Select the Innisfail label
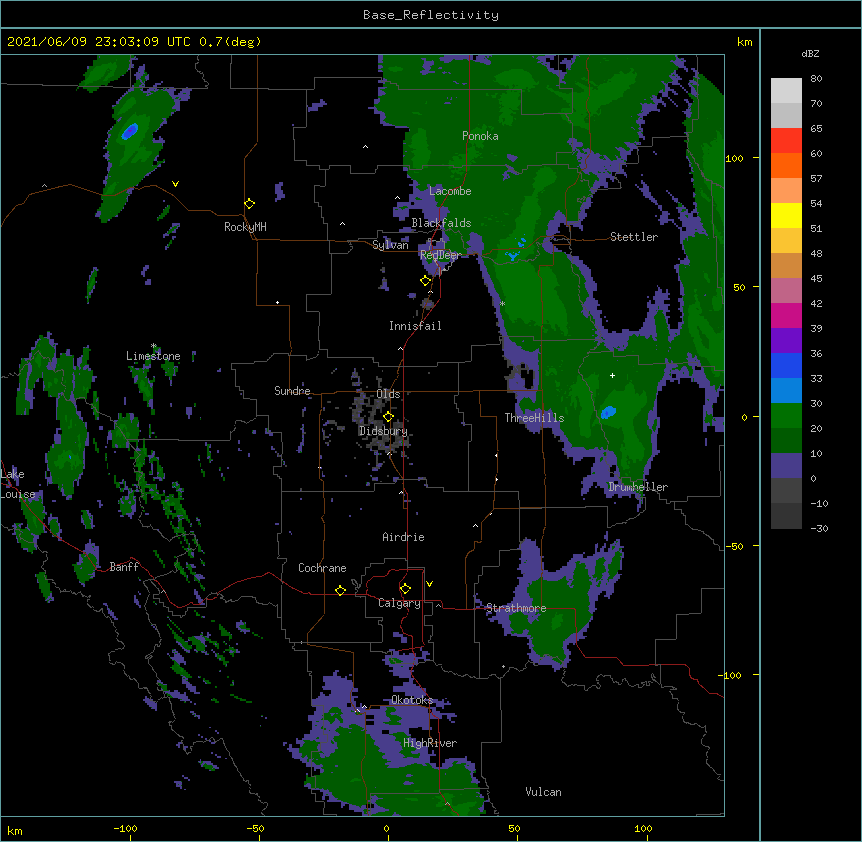862x842 pixels. tap(415, 326)
